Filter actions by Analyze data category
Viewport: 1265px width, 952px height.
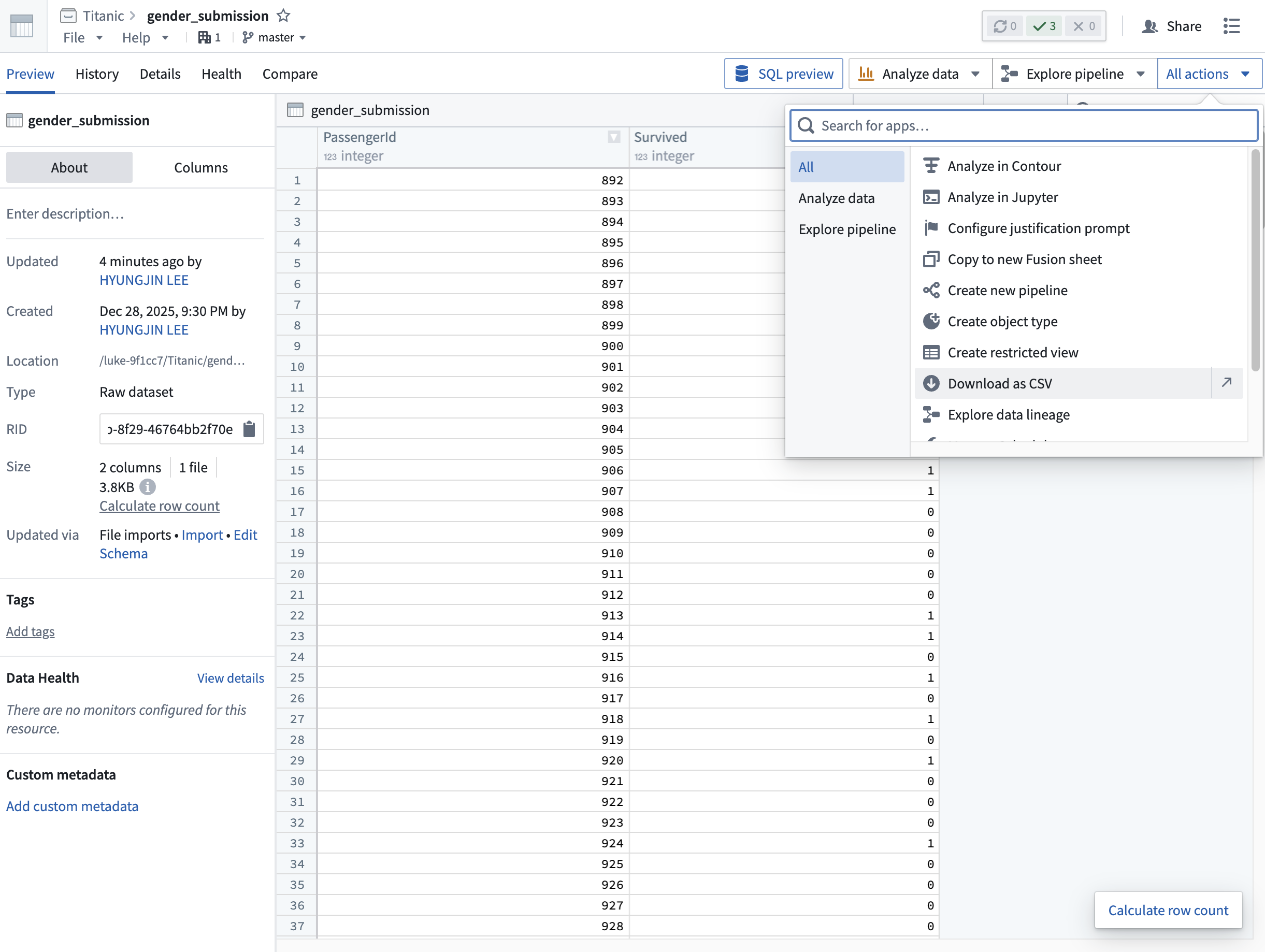[847, 198]
